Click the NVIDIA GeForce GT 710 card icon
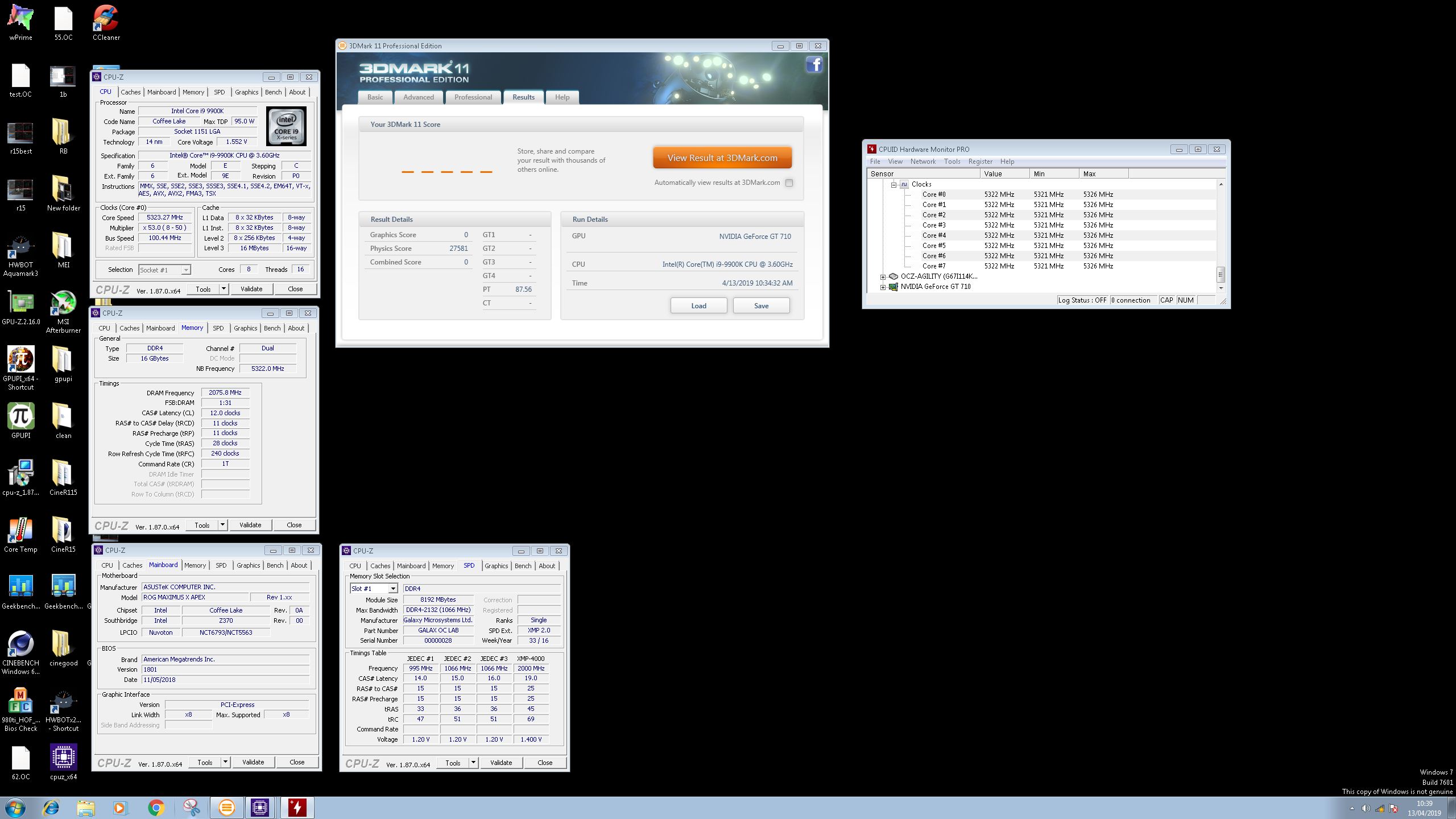1456x819 pixels. [x=893, y=287]
